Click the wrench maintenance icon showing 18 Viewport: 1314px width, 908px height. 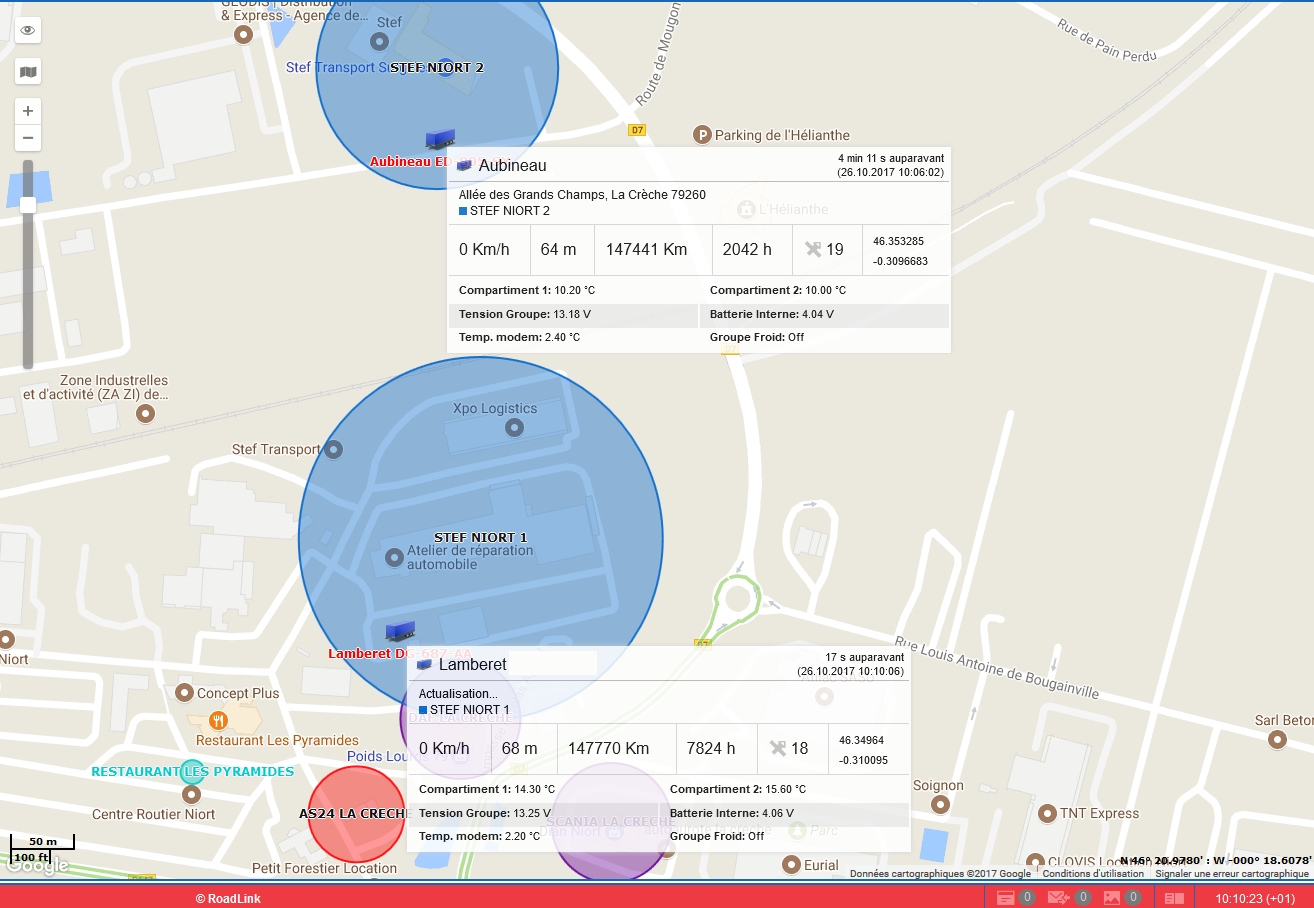pyautogui.click(x=778, y=748)
